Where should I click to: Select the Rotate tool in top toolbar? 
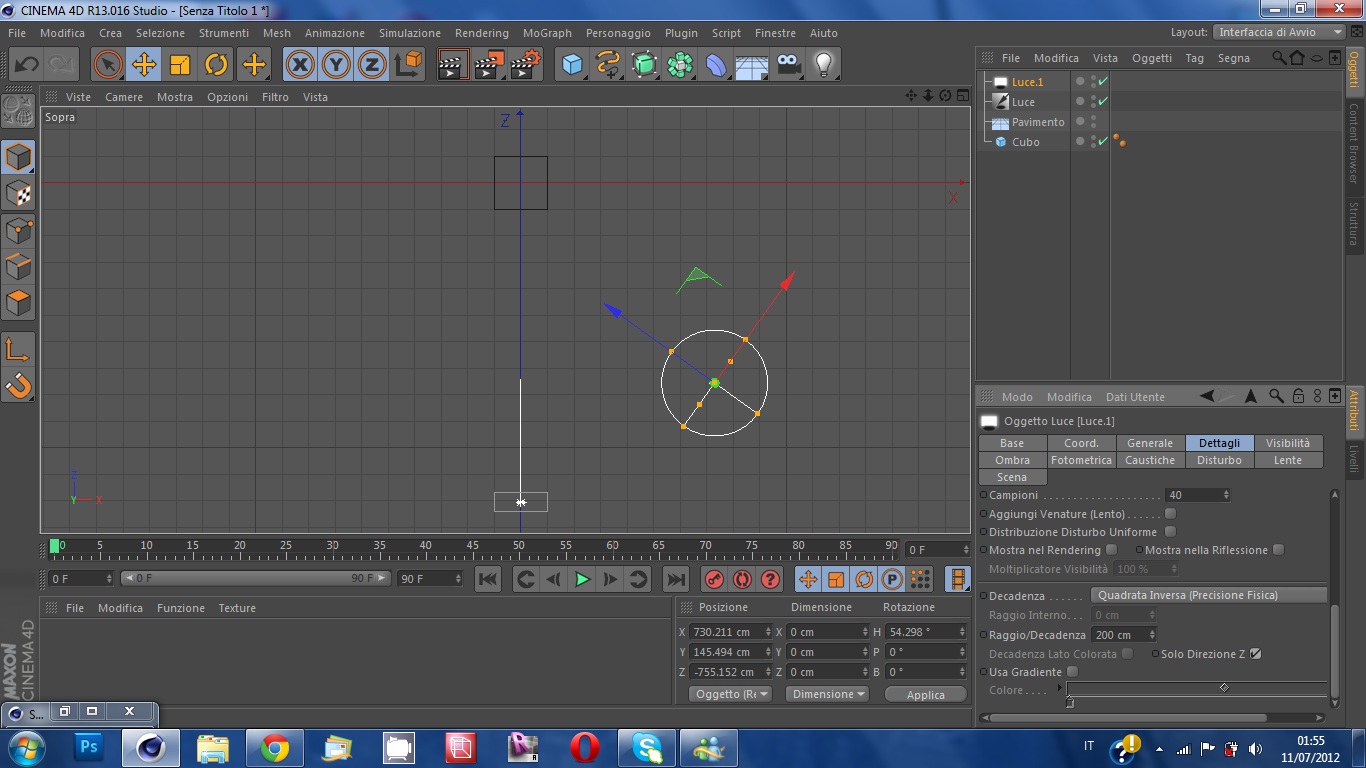click(216, 65)
